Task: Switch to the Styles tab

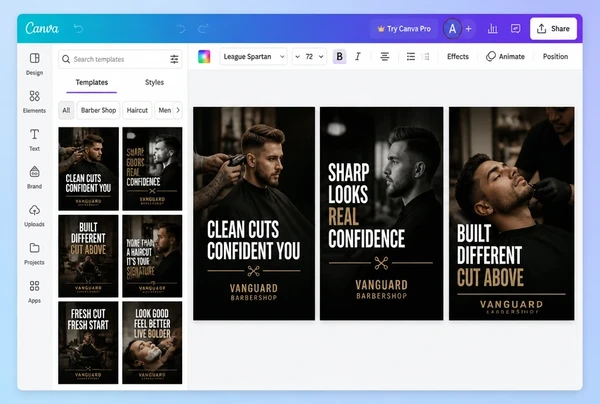Action: [x=154, y=82]
